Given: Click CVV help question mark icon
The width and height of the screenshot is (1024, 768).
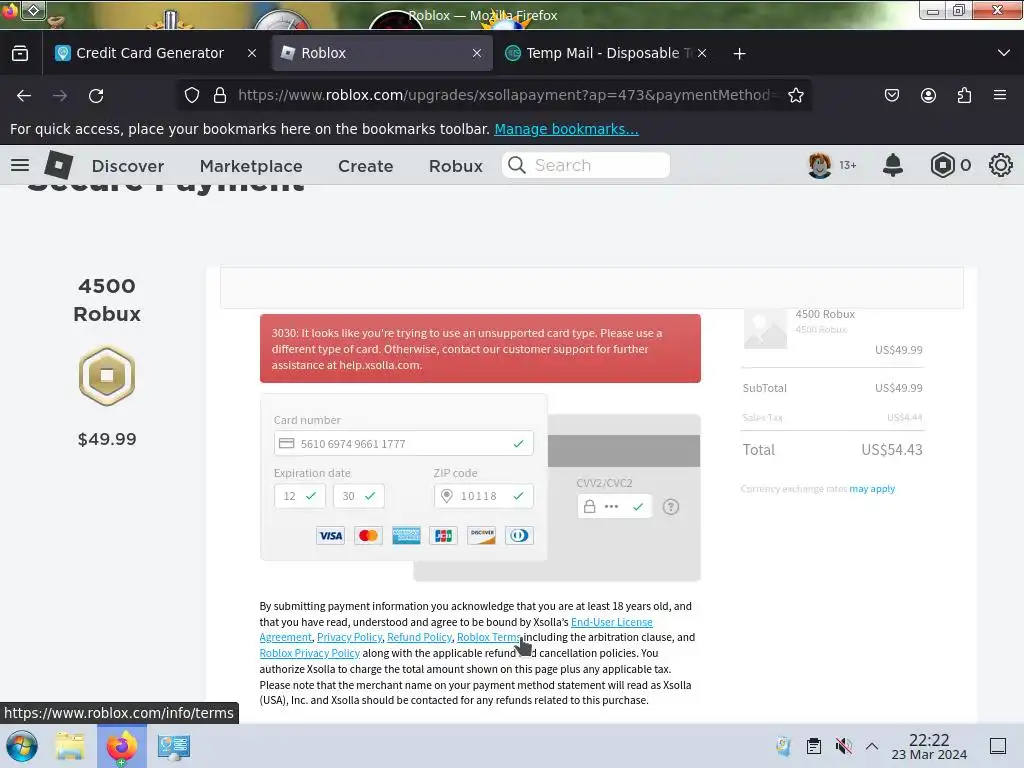Looking at the screenshot, I should point(671,507).
